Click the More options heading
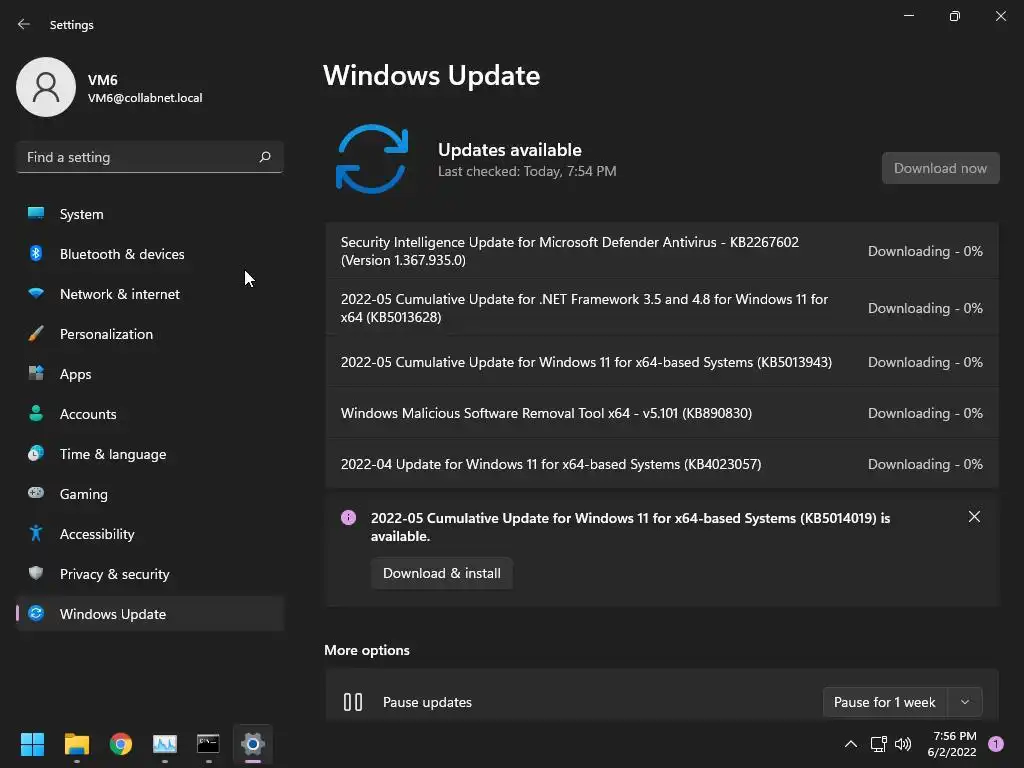This screenshot has width=1024, height=768. (x=367, y=650)
